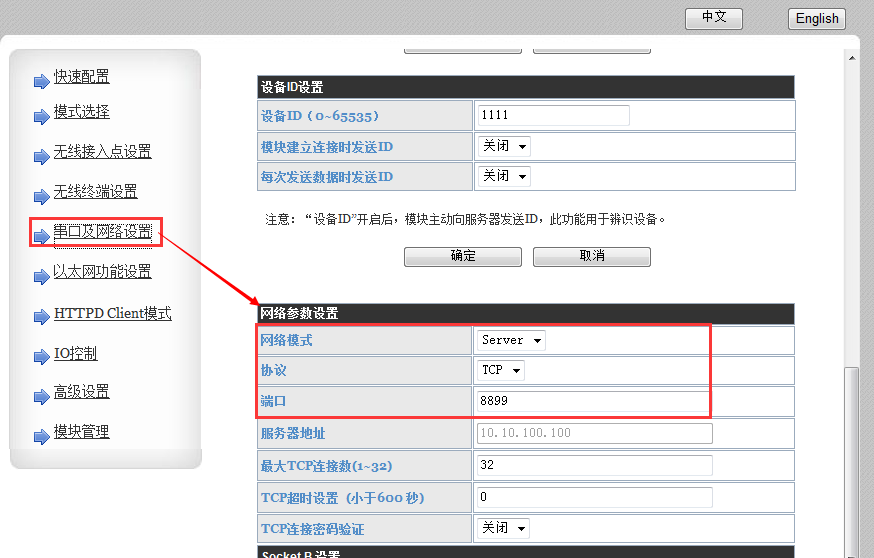This screenshot has width=874, height=558.
Task: Click the arrow icon next to 无线终端设置
Action: tap(41, 197)
